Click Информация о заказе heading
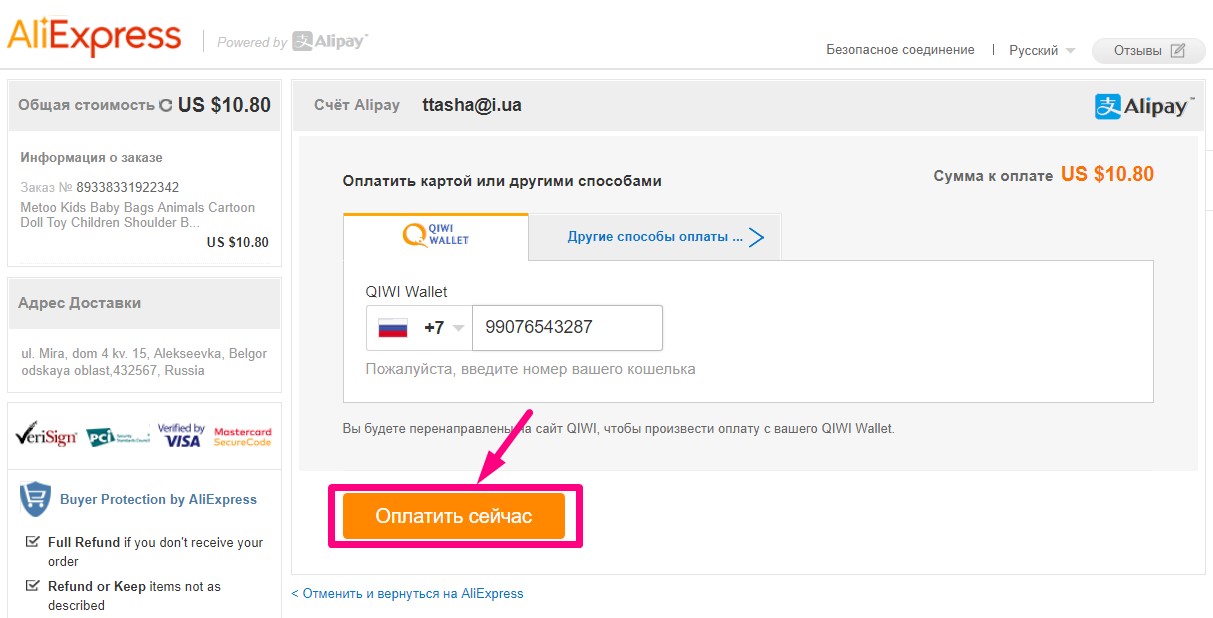The height and width of the screenshot is (618, 1213). click(91, 157)
